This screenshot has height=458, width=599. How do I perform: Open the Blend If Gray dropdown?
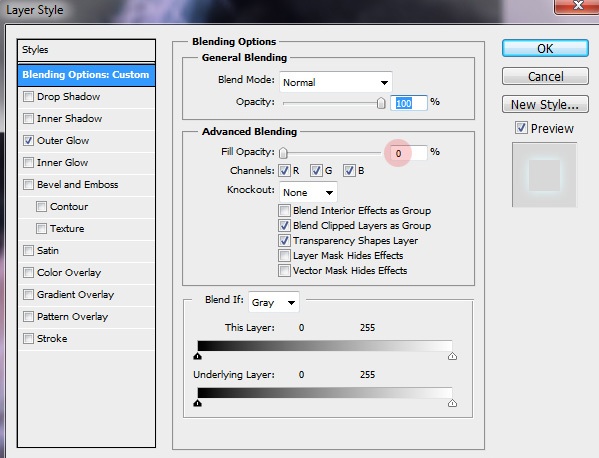[274, 303]
